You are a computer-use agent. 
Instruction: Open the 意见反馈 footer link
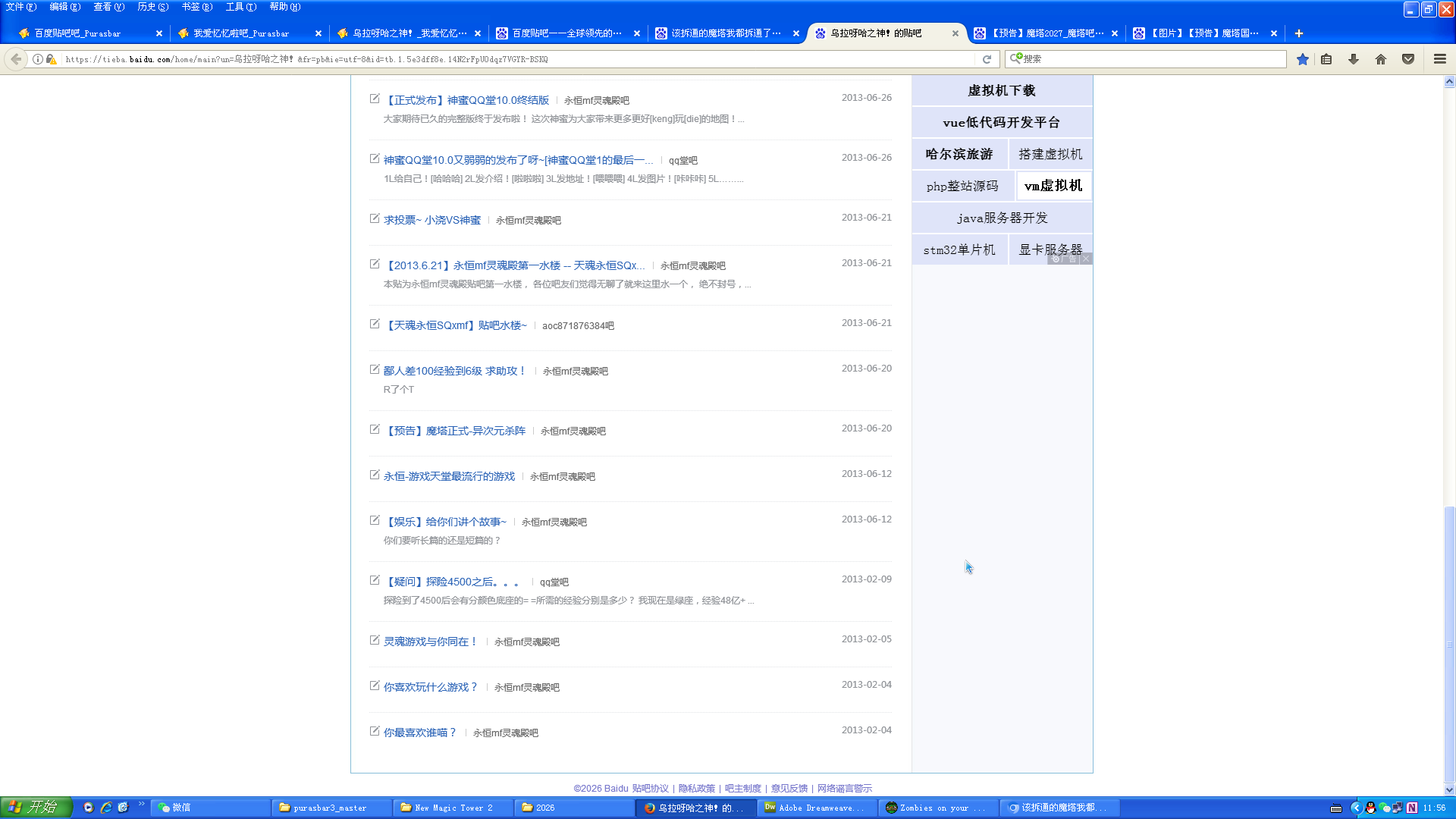tap(789, 789)
